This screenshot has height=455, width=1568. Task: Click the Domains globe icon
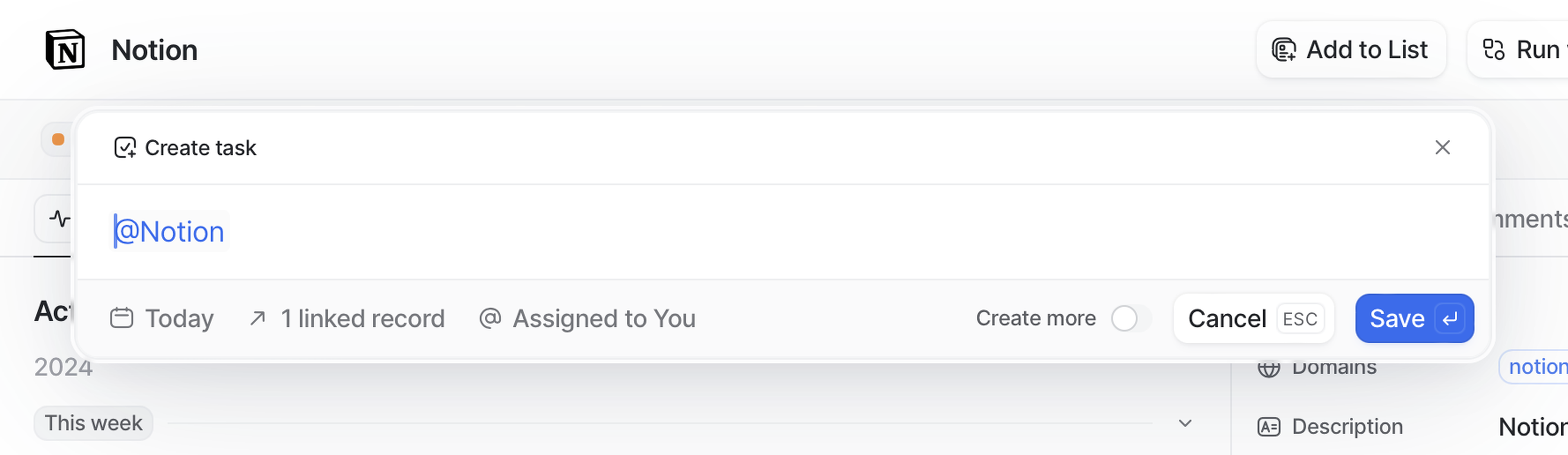(x=1269, y=368)
